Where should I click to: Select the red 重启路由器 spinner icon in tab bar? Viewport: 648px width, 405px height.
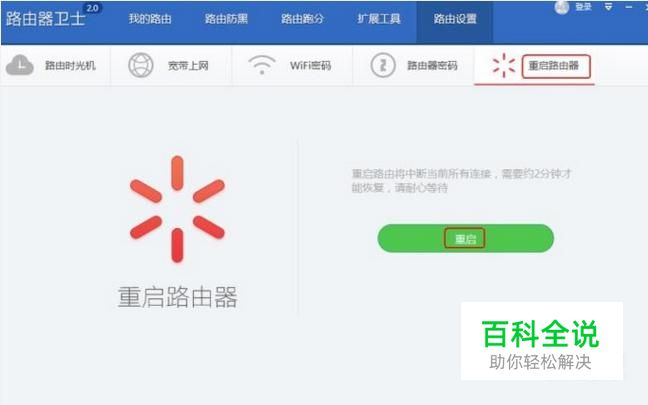tap(504, 65)
